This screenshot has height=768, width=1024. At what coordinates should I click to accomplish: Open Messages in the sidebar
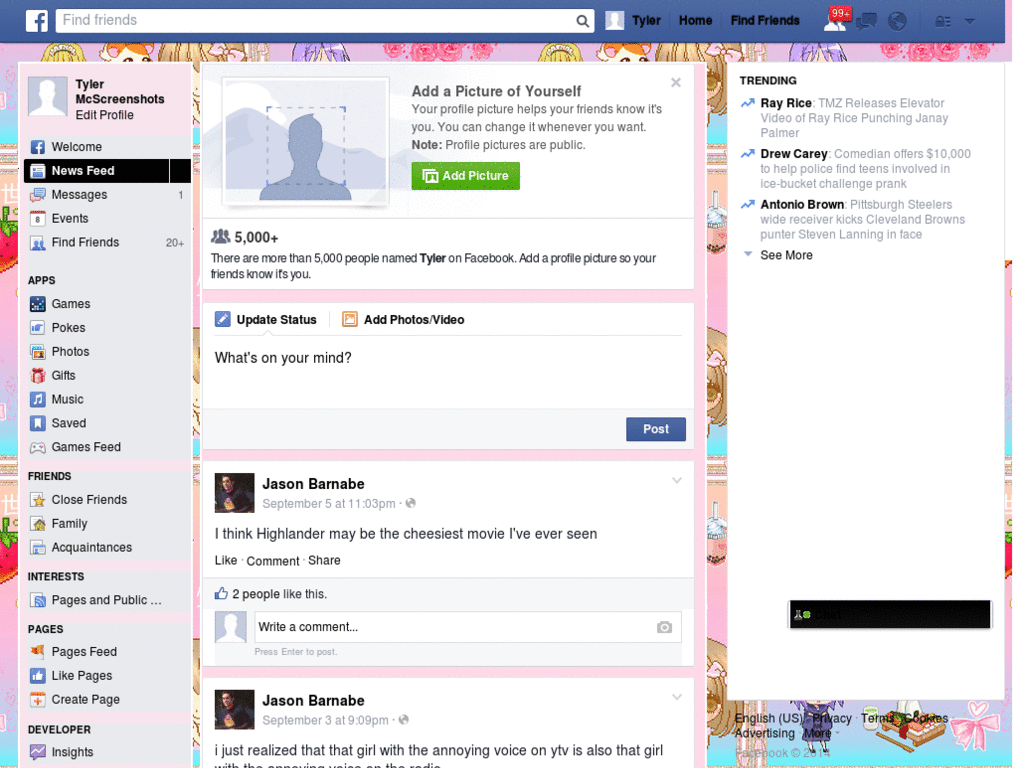[x=108, y=195]
